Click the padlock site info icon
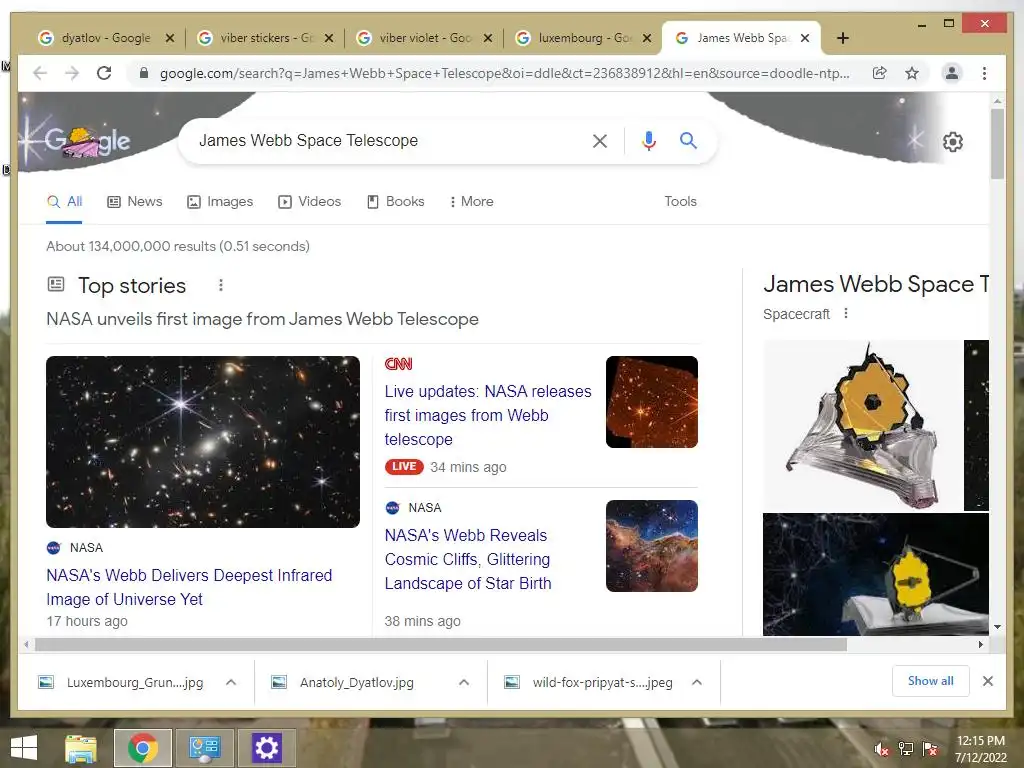Viewport: 1024px width, 768px height. coord(144,73)
